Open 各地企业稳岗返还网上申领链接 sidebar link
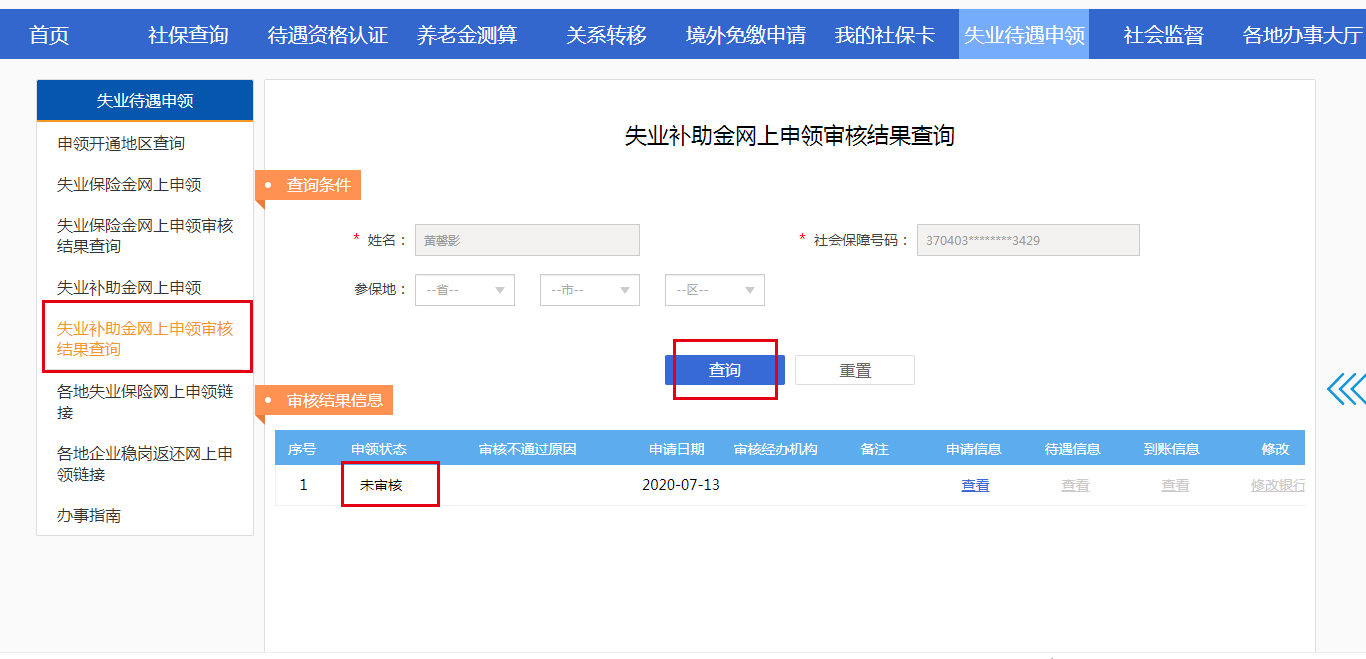The image size is (1366, 659). coord(144,463)
